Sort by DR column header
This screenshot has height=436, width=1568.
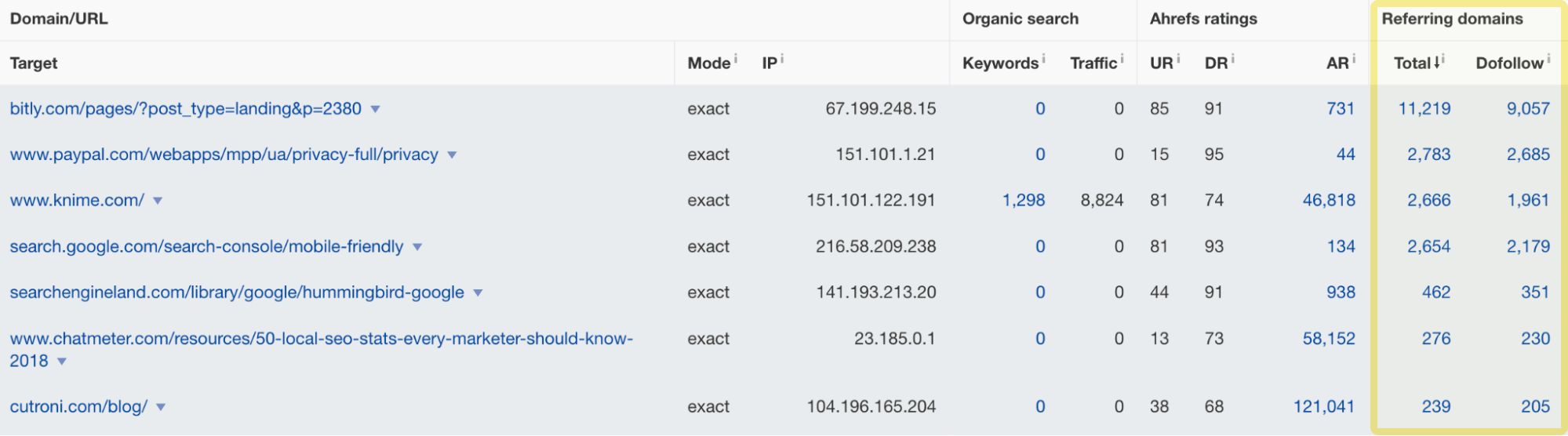tap(1216, 64)
